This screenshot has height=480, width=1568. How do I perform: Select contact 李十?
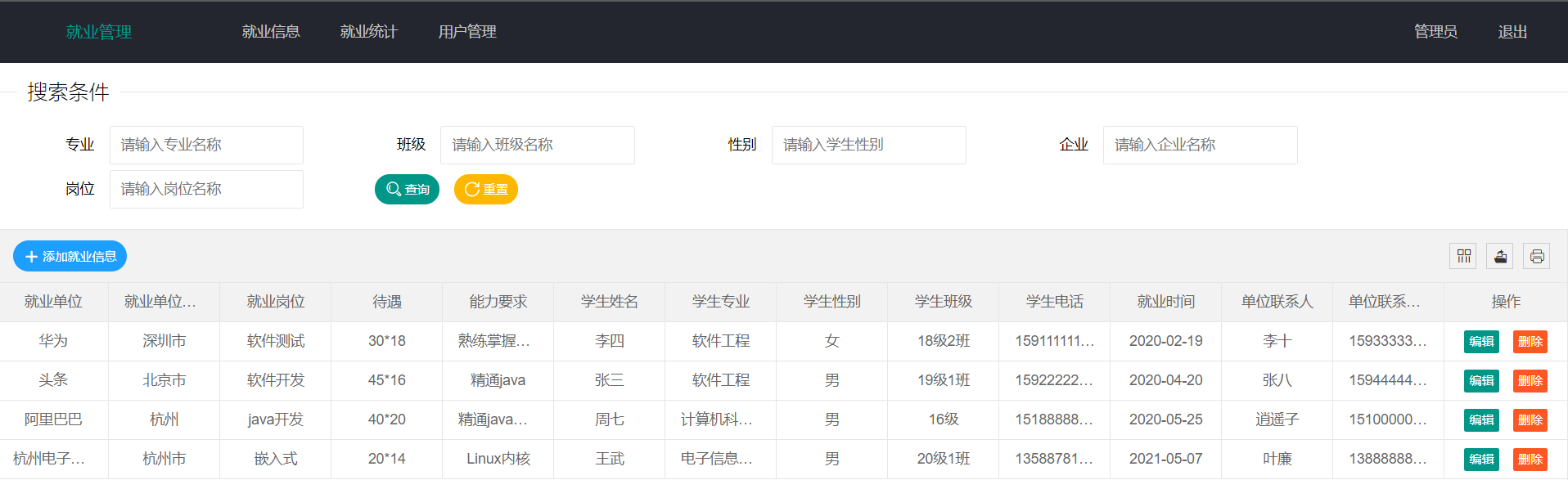(x=1277, y=341)
